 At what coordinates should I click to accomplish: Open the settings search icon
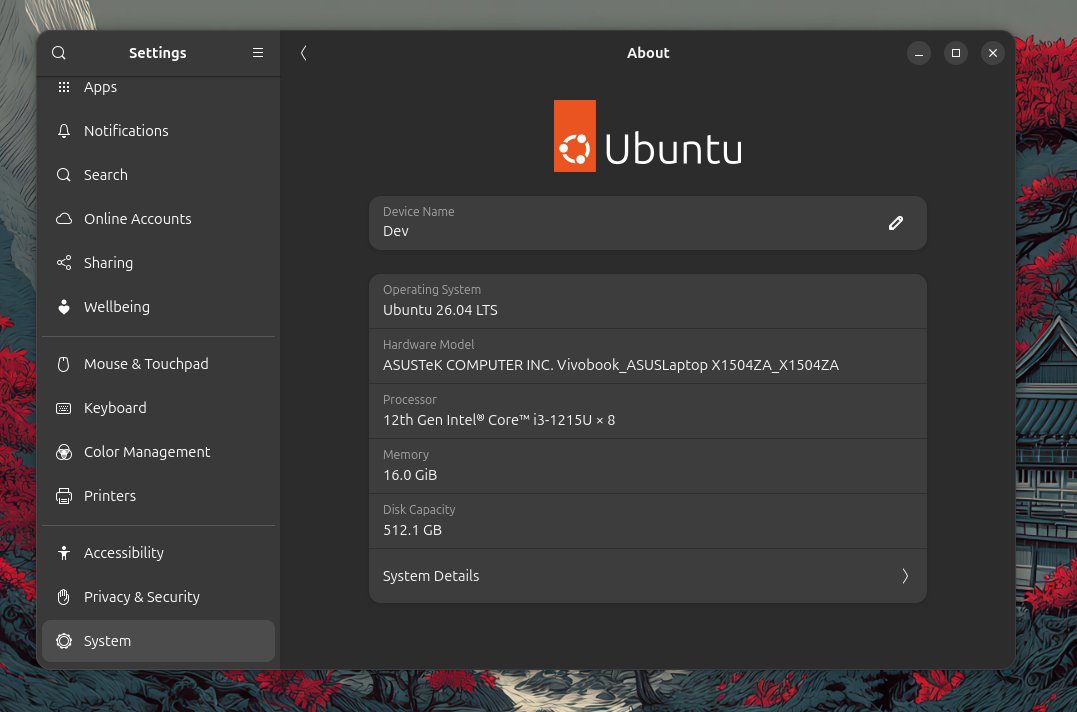[59, 53]
